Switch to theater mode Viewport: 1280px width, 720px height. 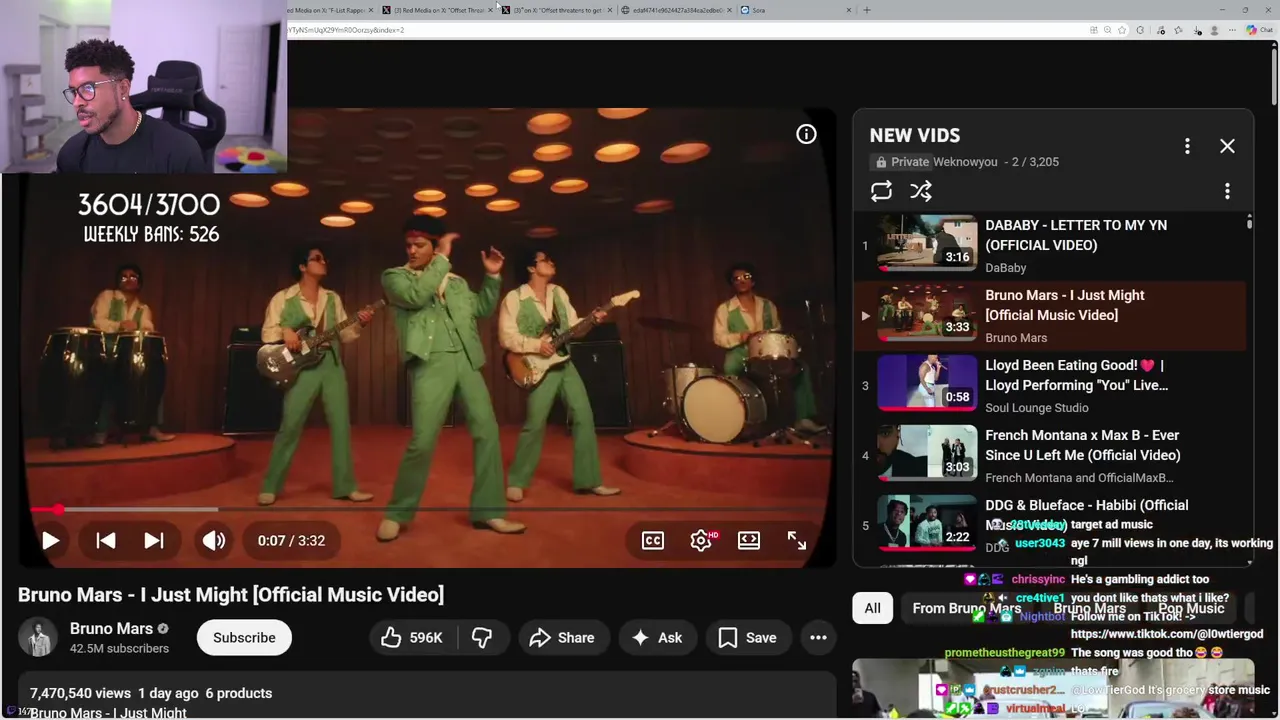coord(749,540)
